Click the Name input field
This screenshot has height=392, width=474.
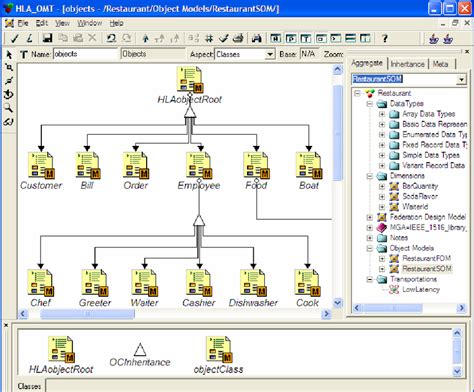point(85,54)
